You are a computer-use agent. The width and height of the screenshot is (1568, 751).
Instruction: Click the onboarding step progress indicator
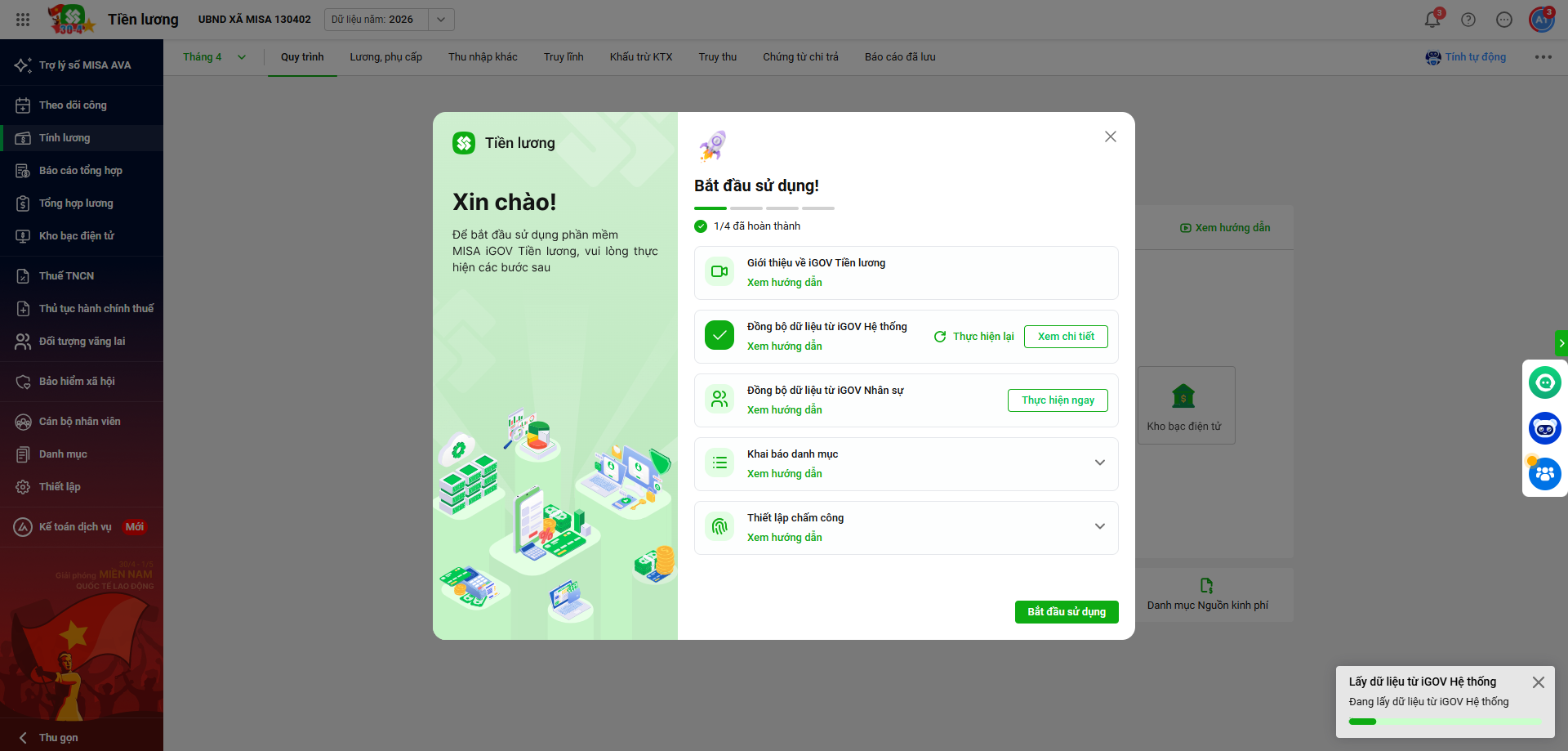tap(764, 208)
